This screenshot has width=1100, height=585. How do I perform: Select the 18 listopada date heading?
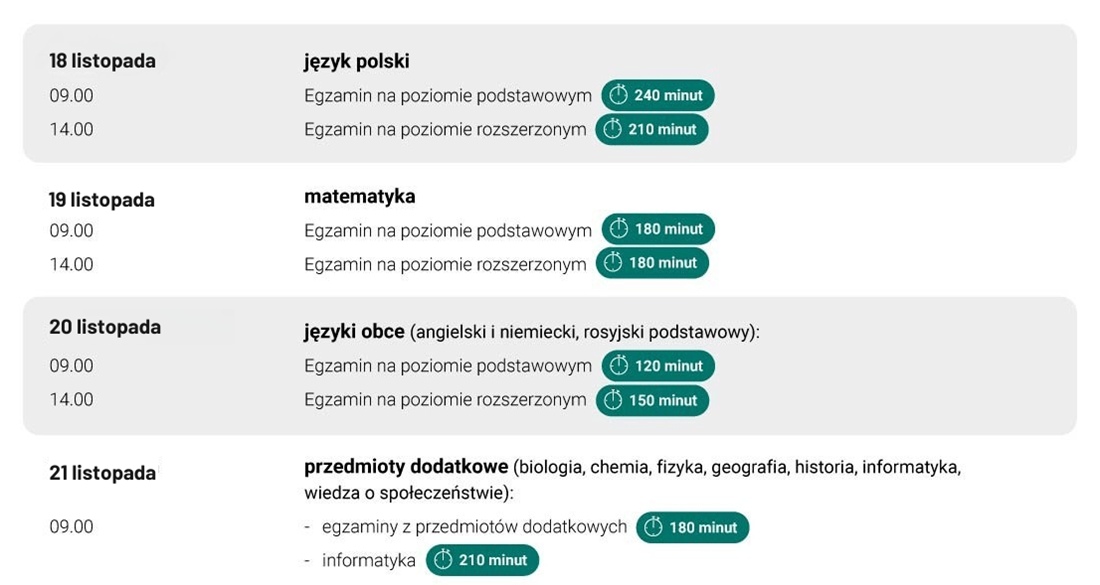102,61
